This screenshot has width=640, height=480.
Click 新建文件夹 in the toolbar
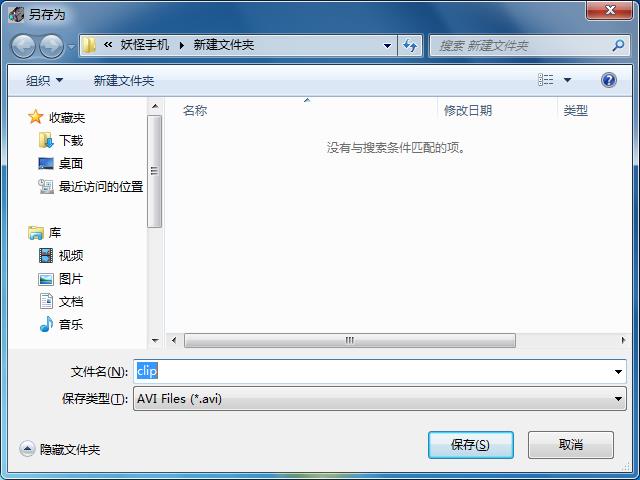[x=124, y=80]
